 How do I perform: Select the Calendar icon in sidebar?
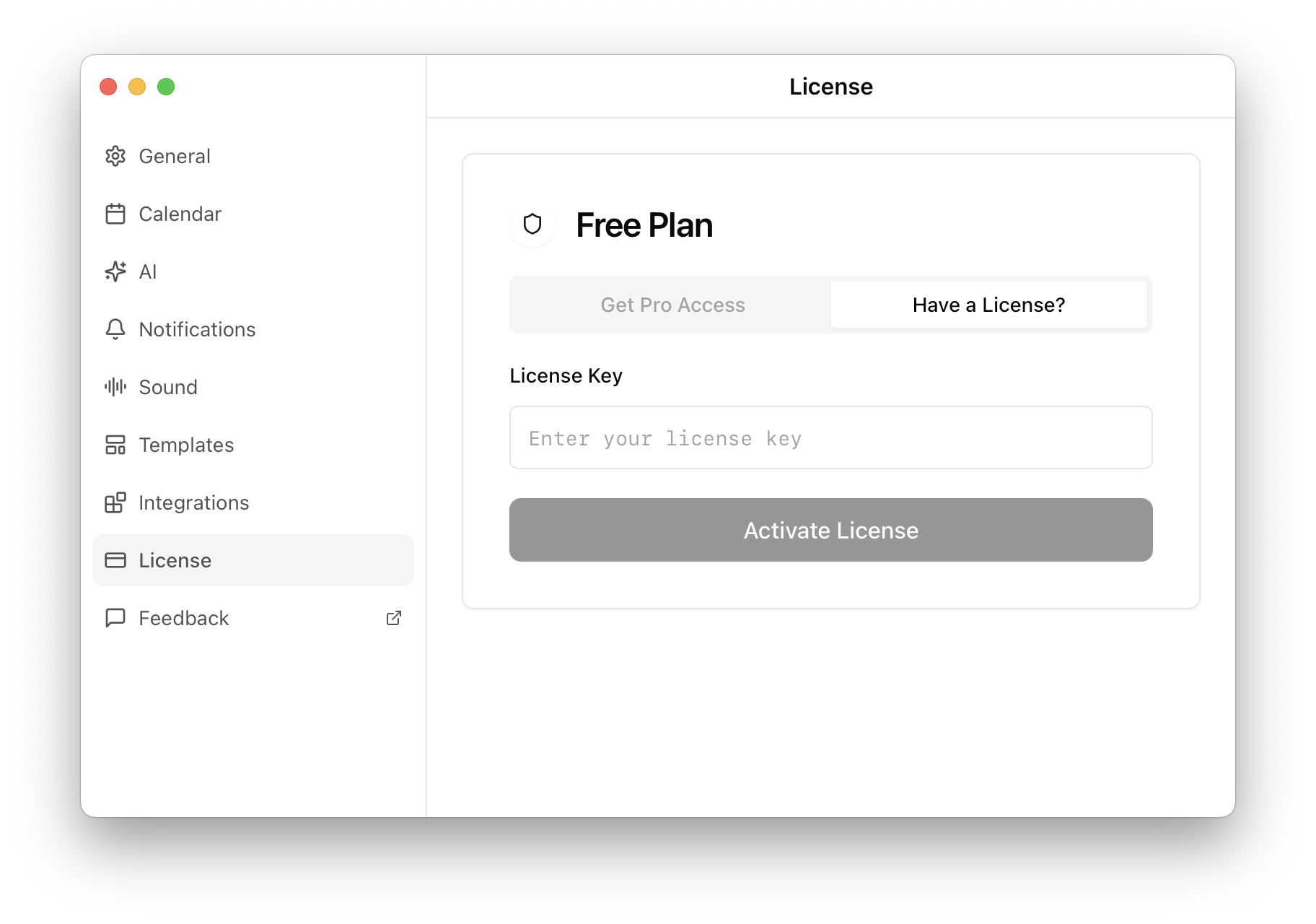(115, 214)
